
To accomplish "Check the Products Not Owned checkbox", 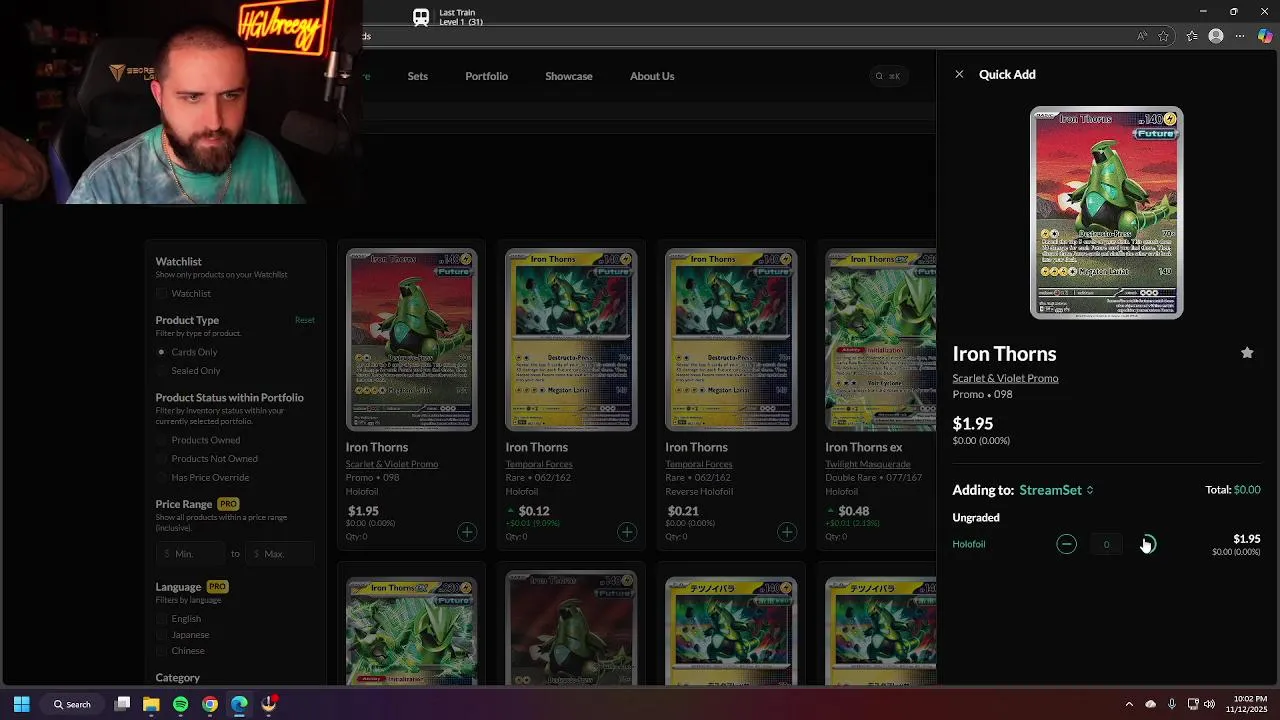I will point(162,459).
